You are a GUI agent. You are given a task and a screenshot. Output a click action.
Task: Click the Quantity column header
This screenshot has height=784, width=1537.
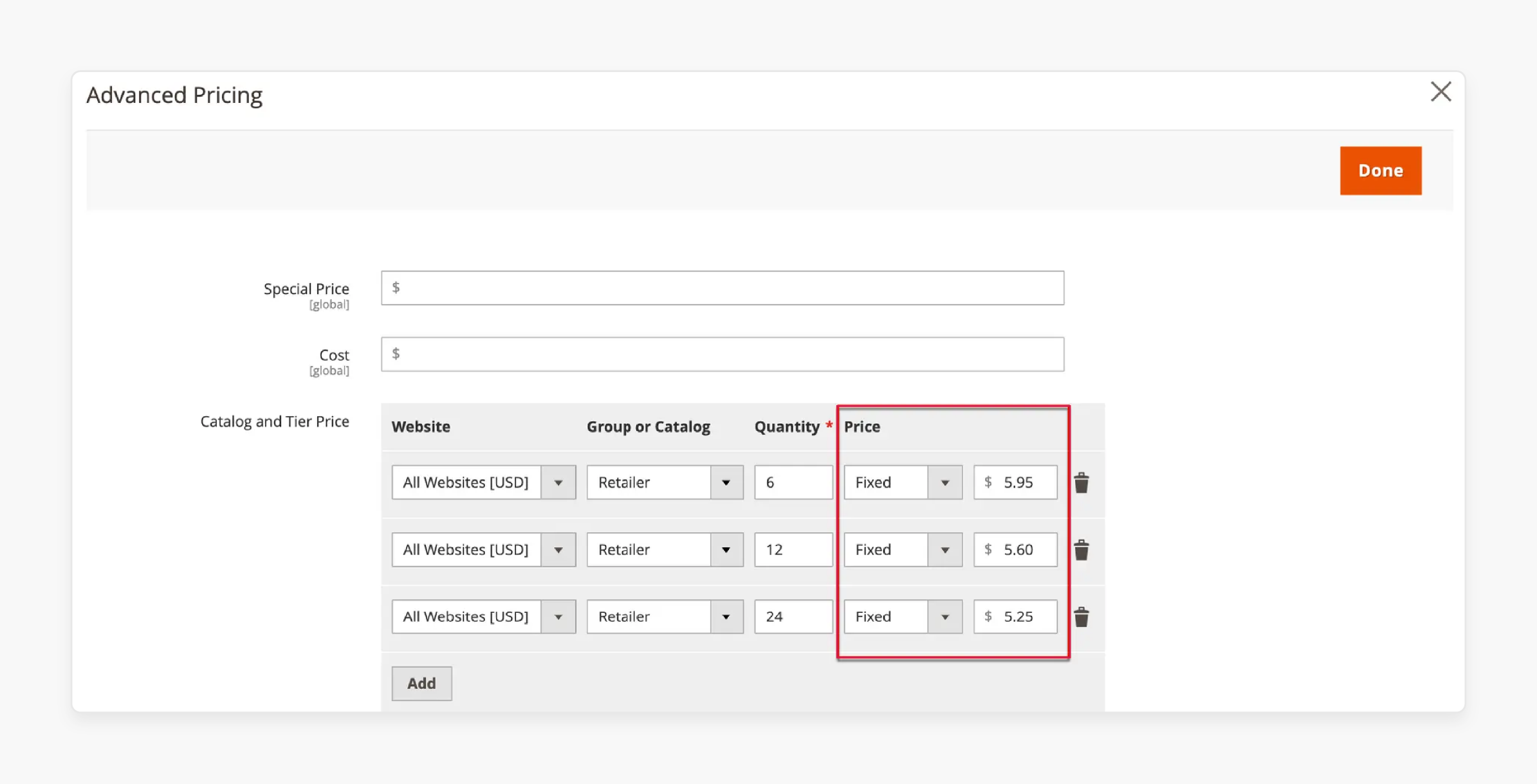787,426
